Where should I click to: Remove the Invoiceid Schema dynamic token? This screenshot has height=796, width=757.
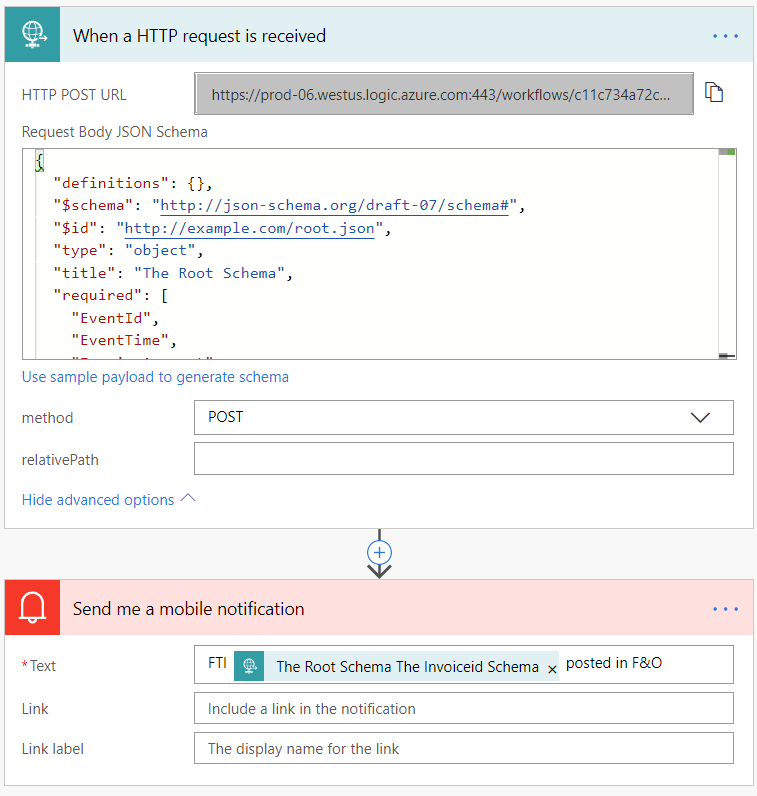click(552, 670)
